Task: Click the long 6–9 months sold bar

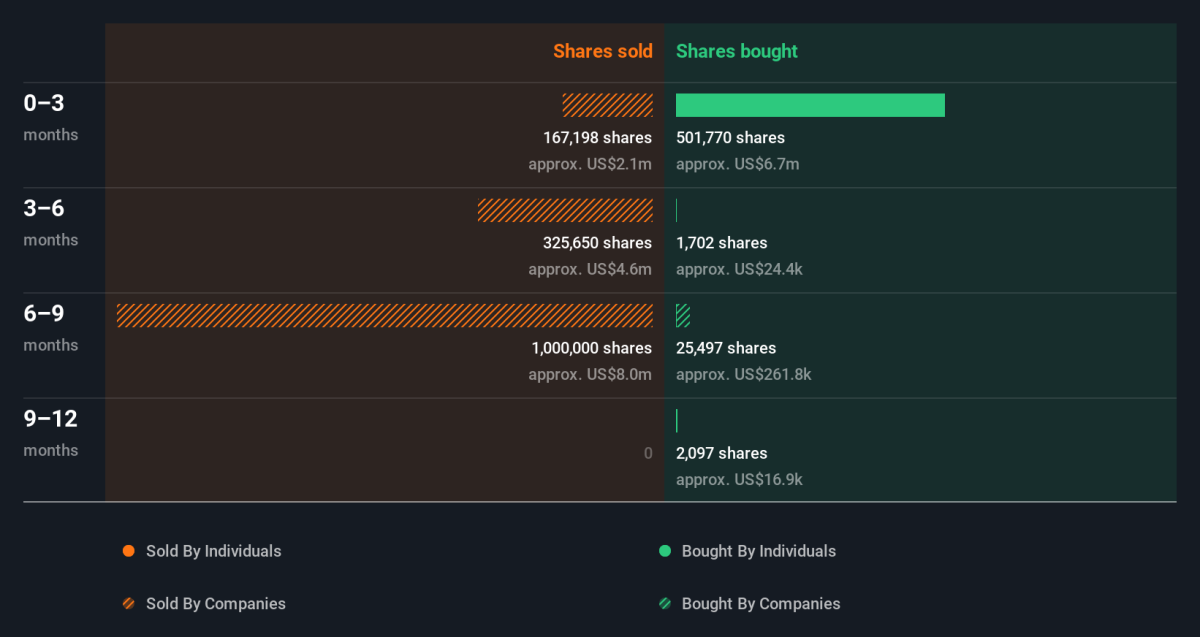Action: coord(384,316)
